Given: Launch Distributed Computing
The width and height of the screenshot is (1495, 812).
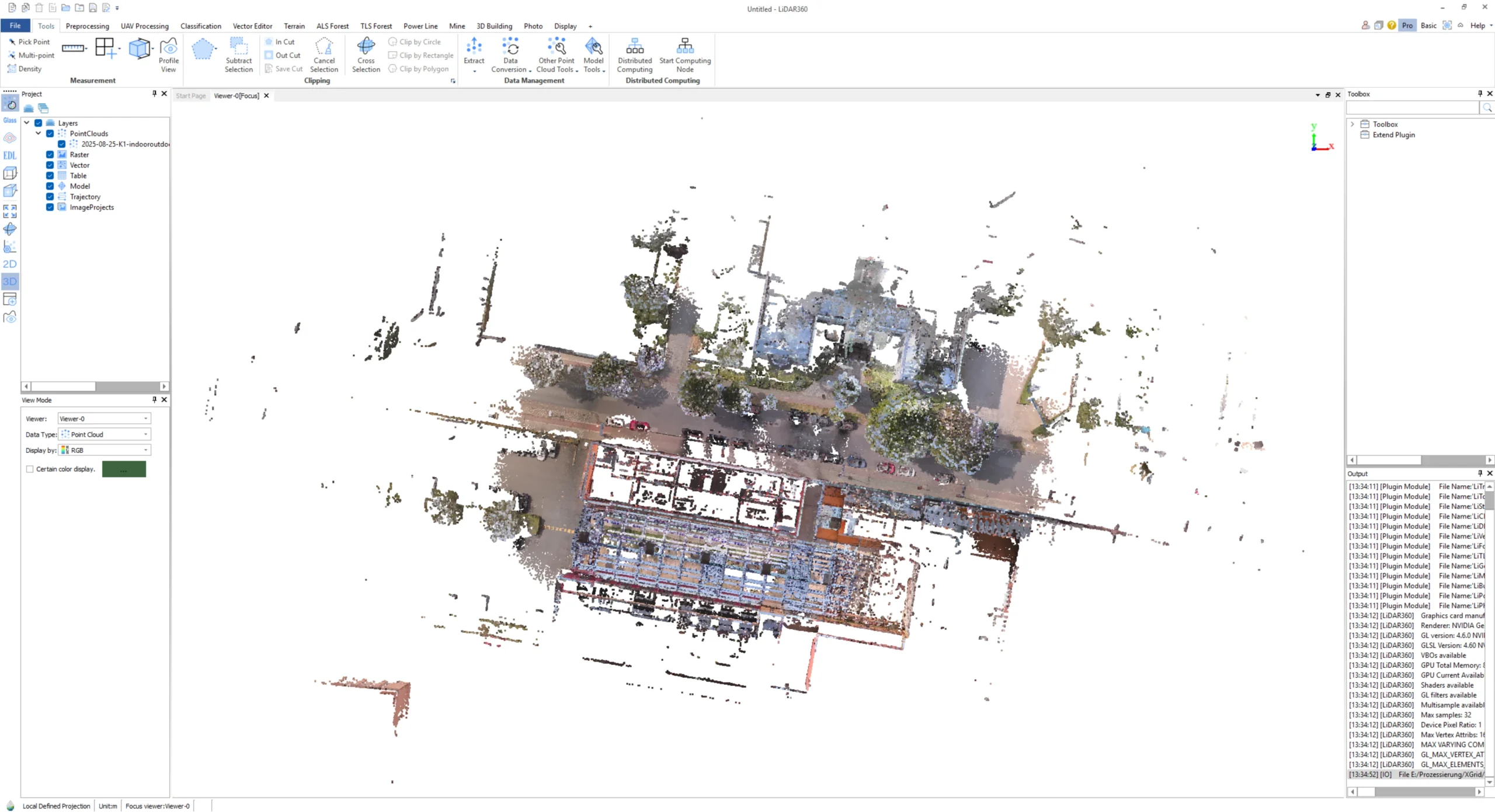Looking at the screenshot, I should [x=634, y=55].
